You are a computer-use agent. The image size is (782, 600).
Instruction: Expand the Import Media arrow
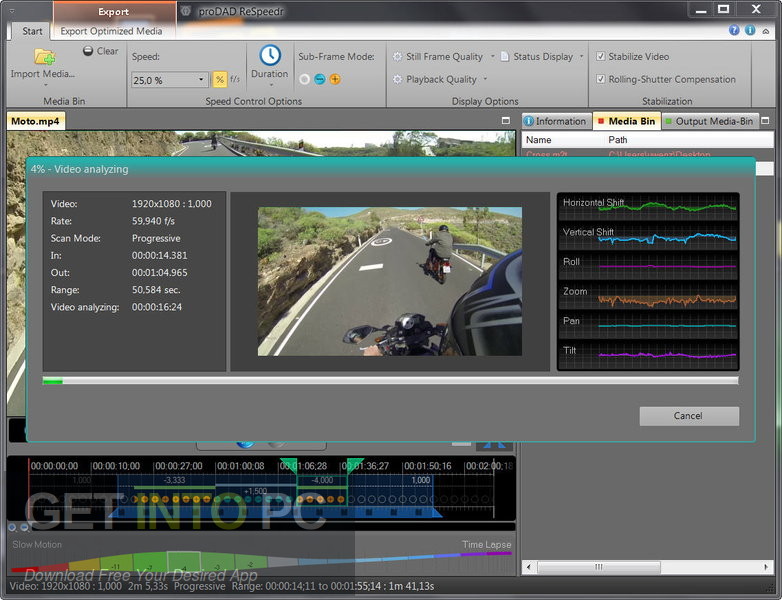tap(45, 85)
